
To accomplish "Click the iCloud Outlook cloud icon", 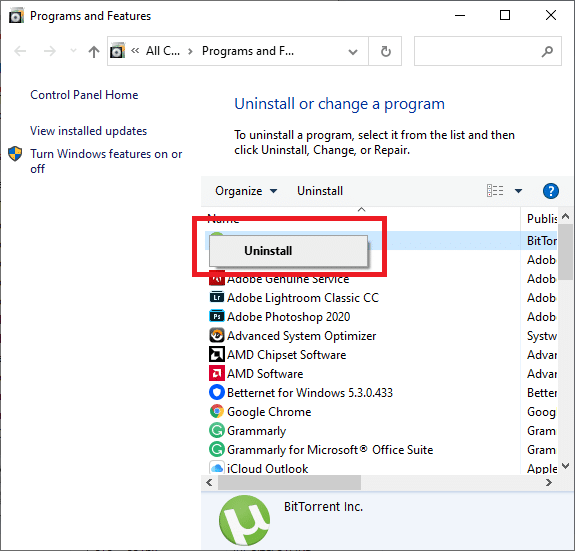I will 217,468.
